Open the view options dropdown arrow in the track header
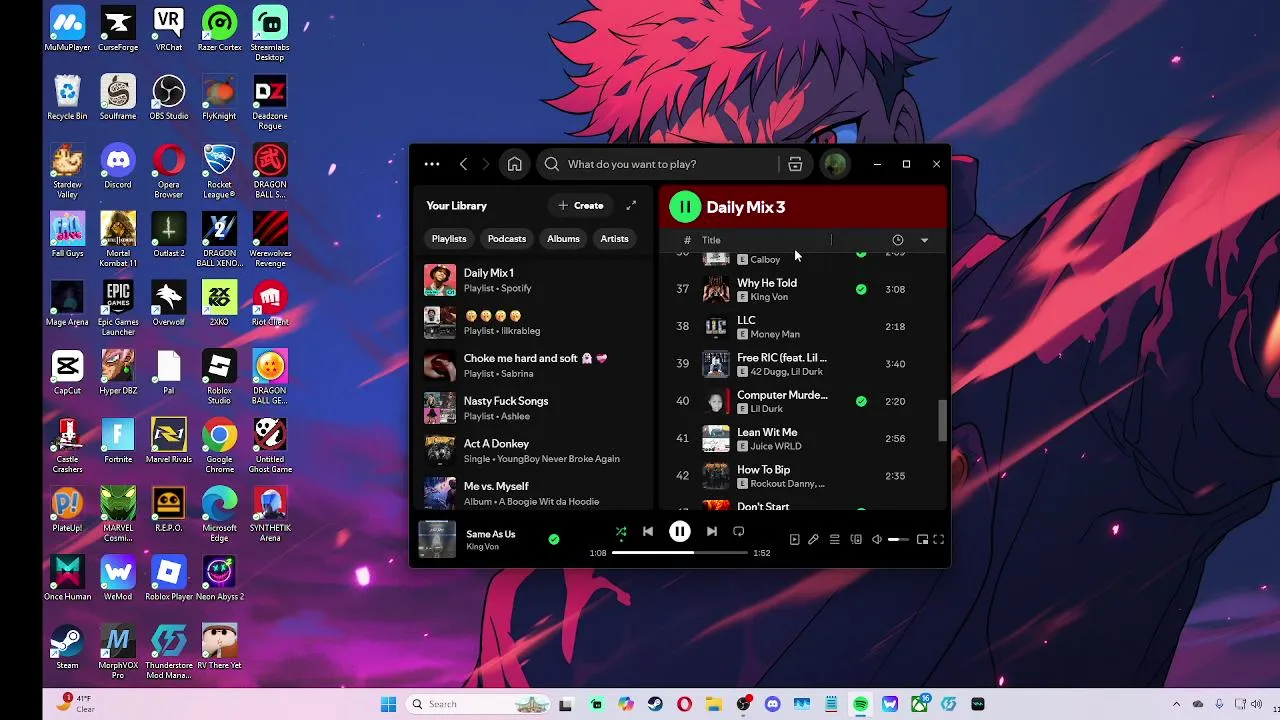Screen dimensions: 1280x720 click(x=924, y=240)
